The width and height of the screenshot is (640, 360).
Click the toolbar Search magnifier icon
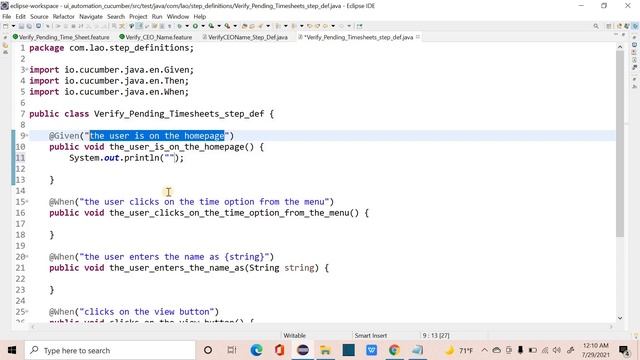pyautogui.click(x=596, y=26)
